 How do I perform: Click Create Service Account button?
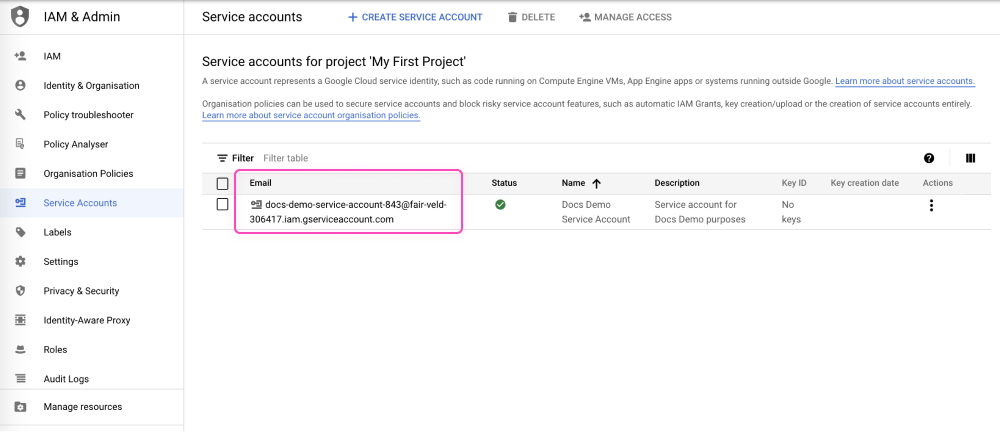tap(415, 17)
